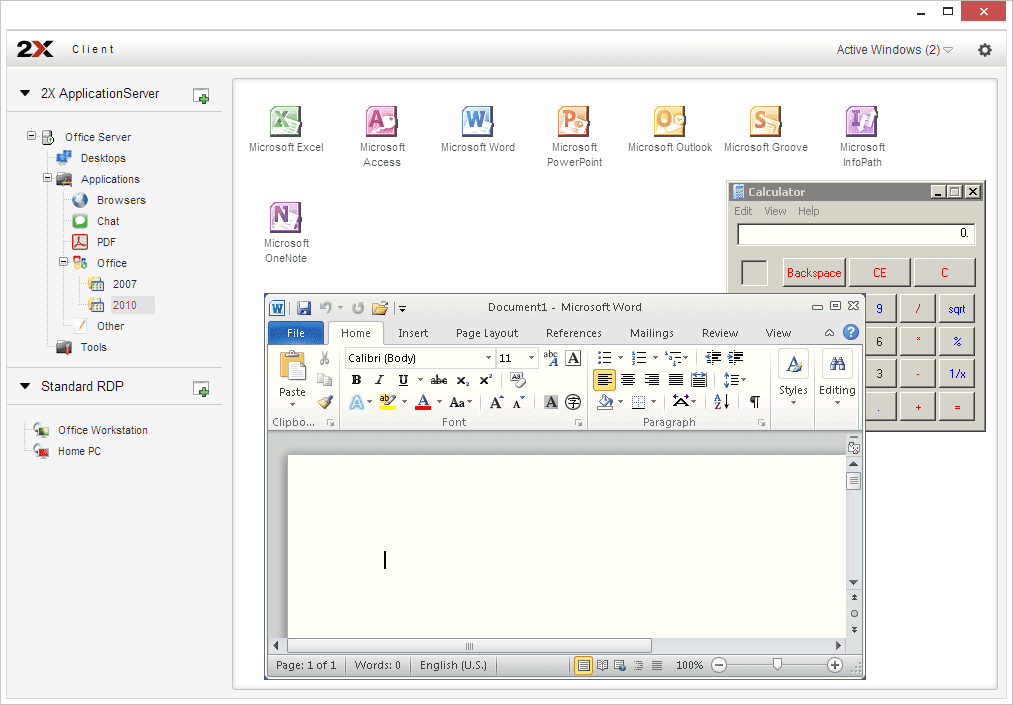
Task: Adjust the Word zoom slider handle
Action: (x=777, y=664)
